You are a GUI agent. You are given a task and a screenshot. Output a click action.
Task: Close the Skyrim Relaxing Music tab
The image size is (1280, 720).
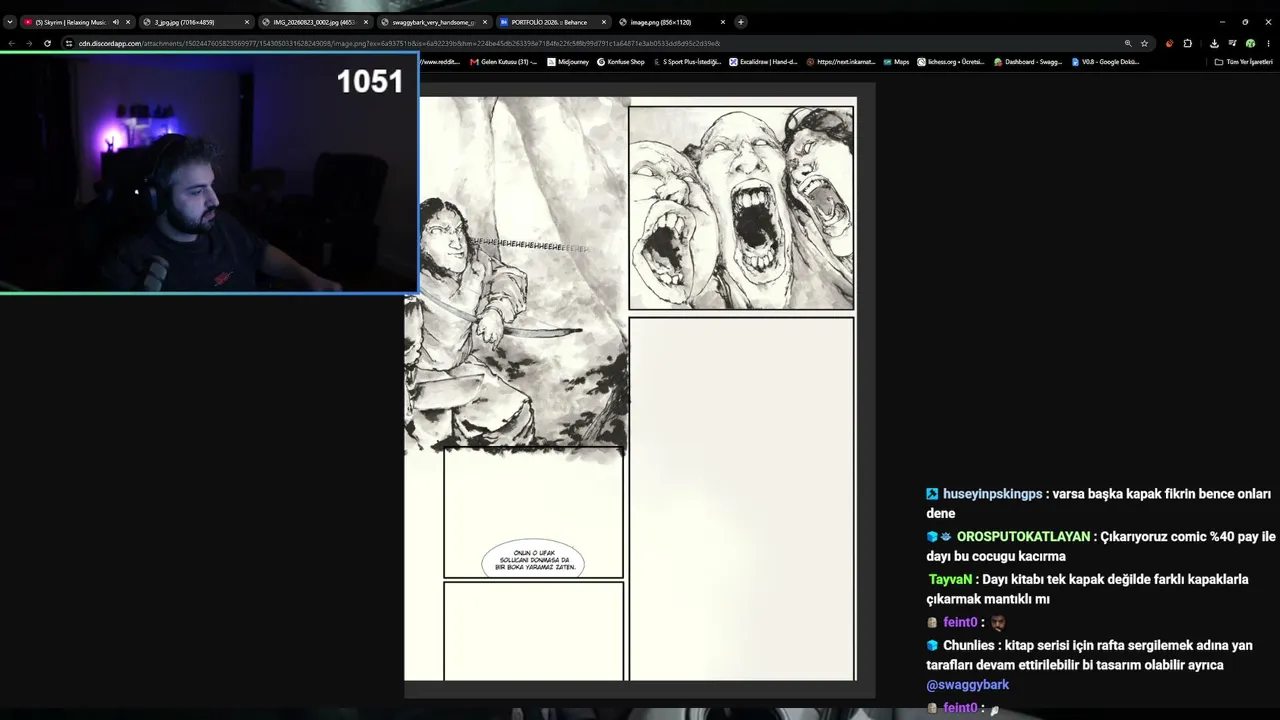(x=128, y=22)
